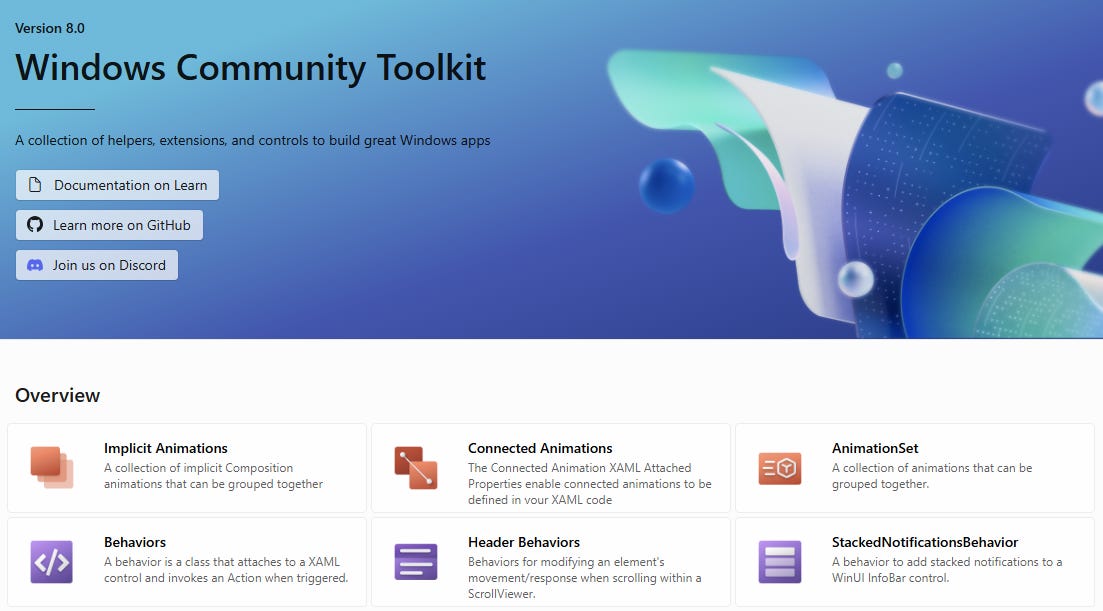Open the StackedNotificationsBehavior card title
Screen dimensions: 1103x611
pyautogui.click(x=925, y=542)
